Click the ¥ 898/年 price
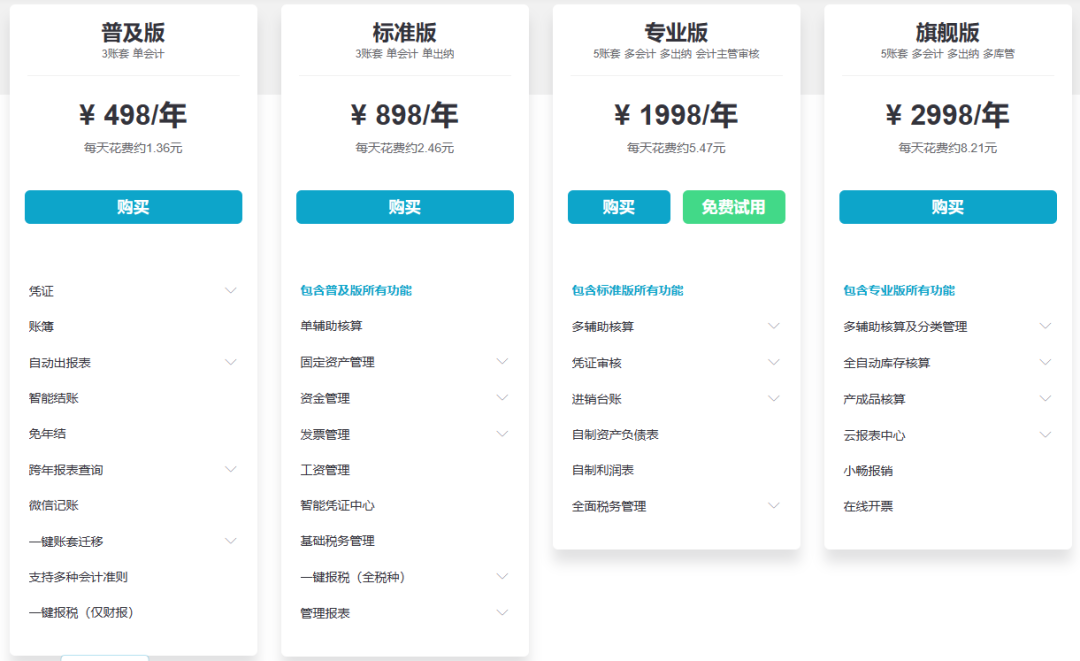The image size is (1080, 661). click(x=404, y=115)
